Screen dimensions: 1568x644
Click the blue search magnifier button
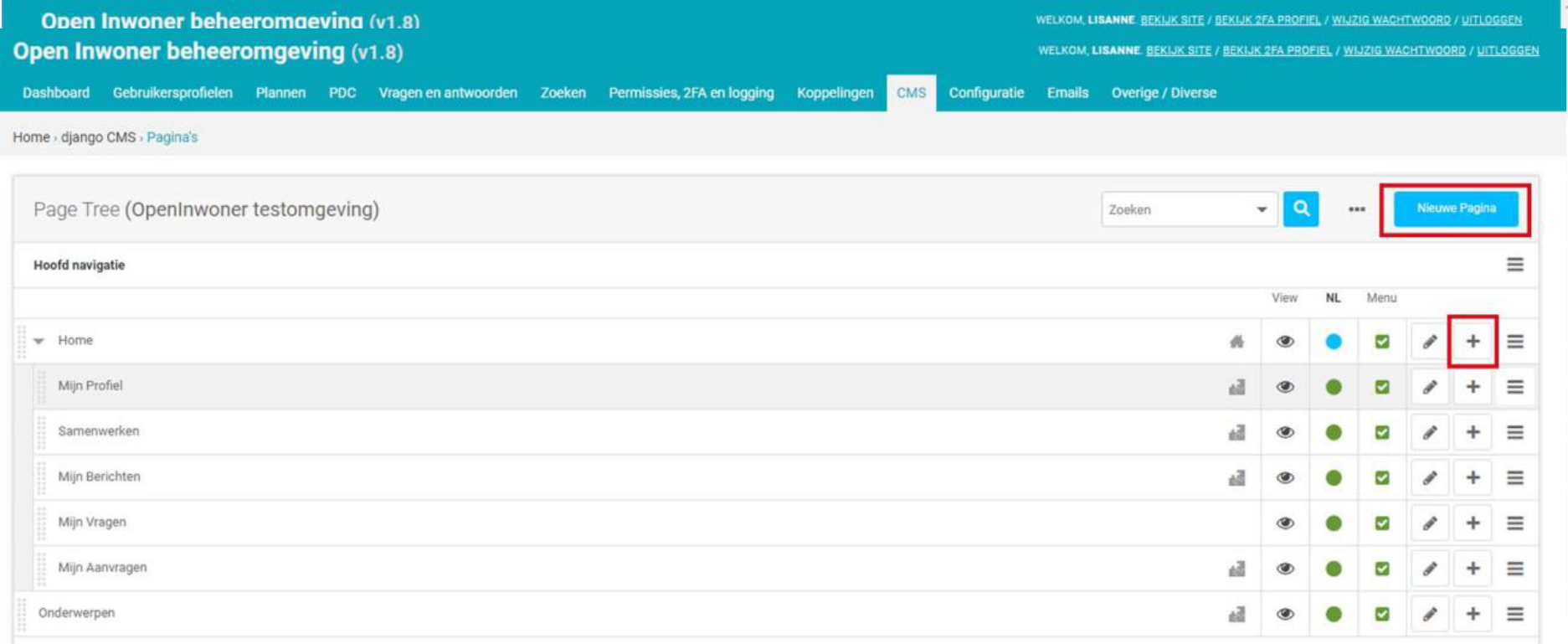pos(1300,209)
